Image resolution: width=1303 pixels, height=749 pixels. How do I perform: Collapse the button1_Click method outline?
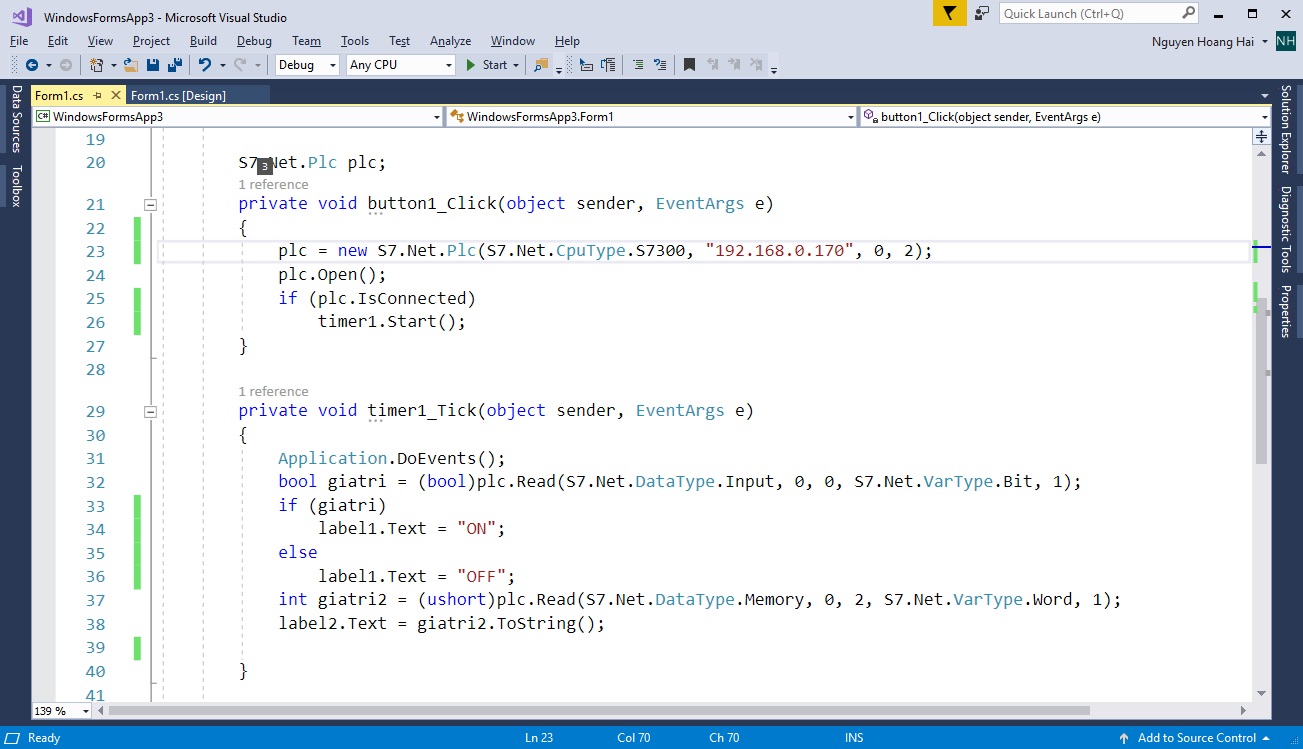pyautogui.click(x=150, y=204)
